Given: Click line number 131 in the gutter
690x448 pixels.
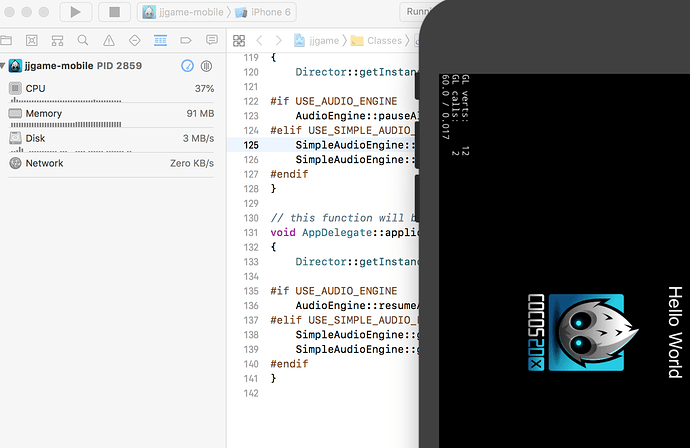Looking at the screenshot, I should (x=251, y=232).
